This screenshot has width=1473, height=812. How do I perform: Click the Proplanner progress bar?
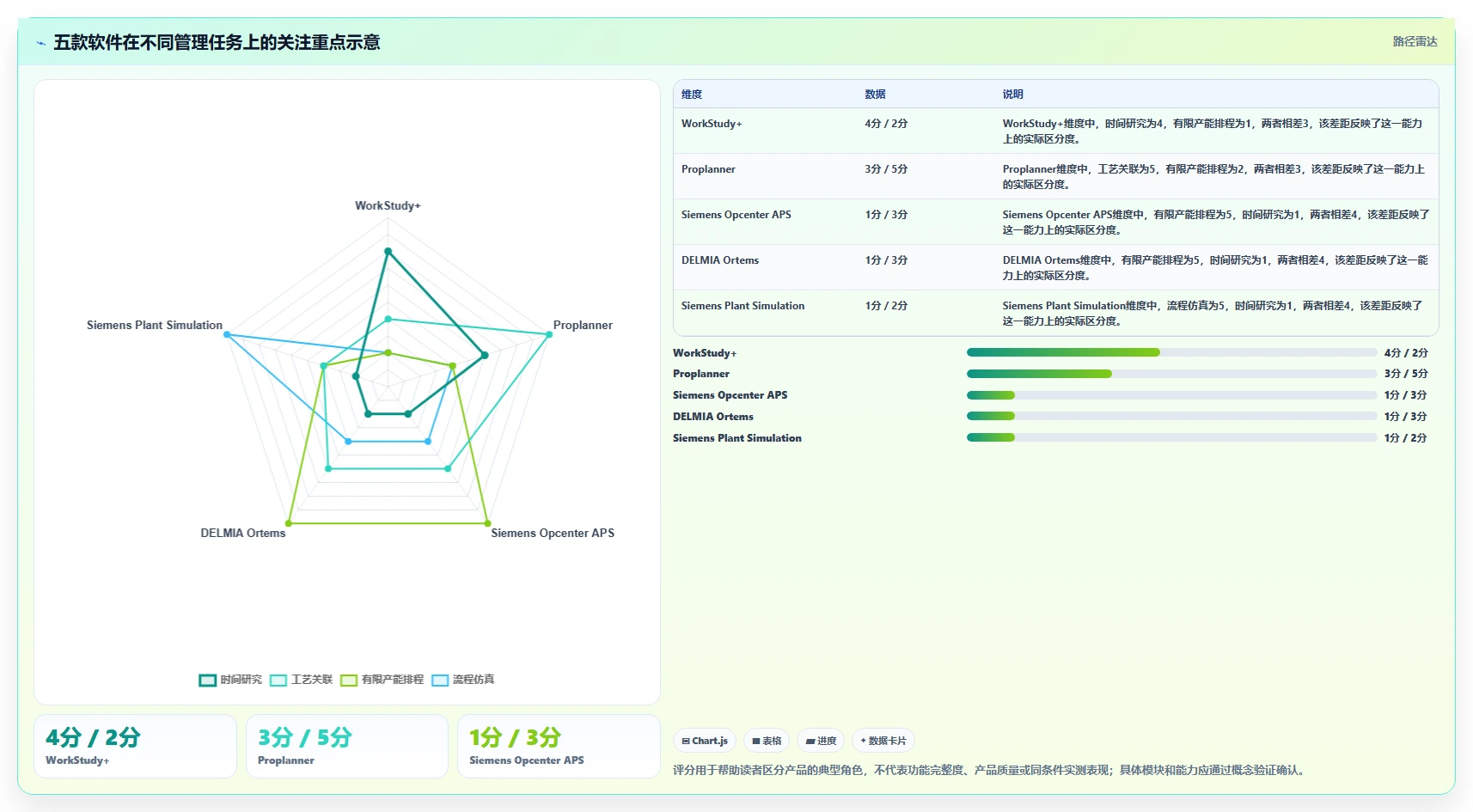point(1171,374)
